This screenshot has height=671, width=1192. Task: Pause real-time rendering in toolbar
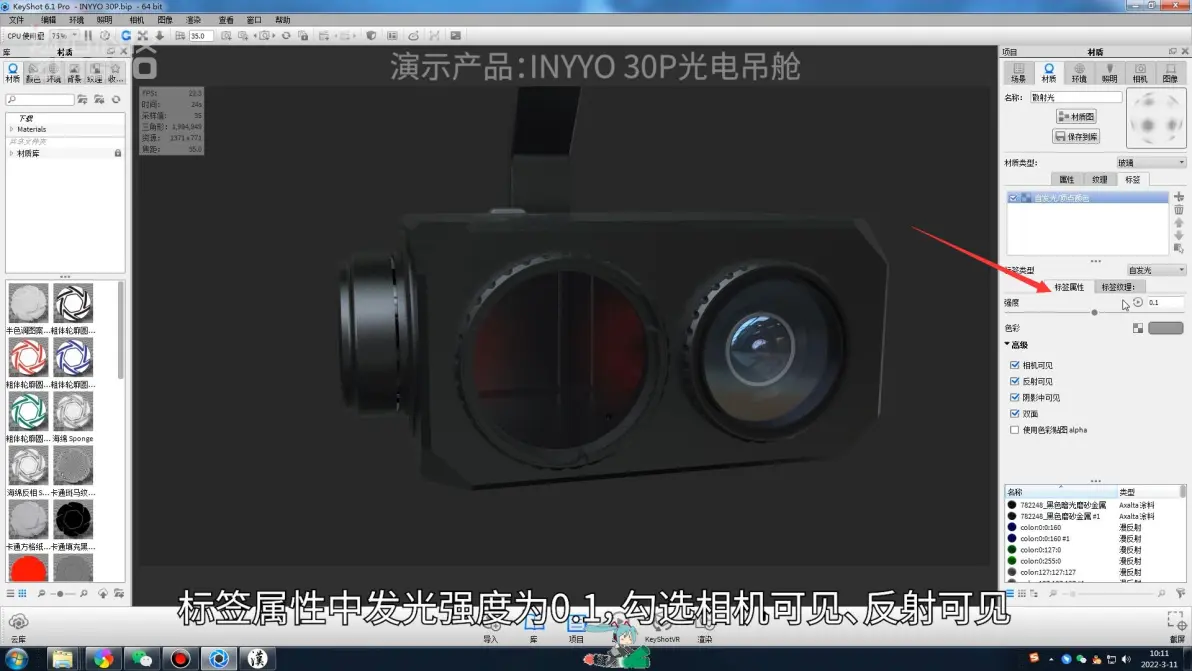click(x=88, y=36)
